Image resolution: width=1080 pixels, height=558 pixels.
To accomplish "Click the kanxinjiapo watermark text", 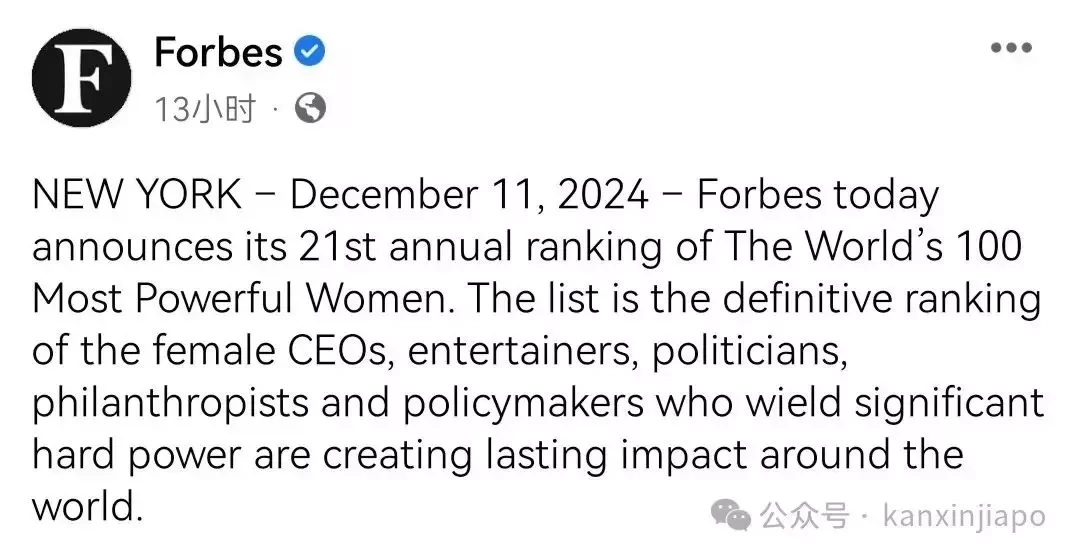I will pyautogui.click(x=964, y=516).
